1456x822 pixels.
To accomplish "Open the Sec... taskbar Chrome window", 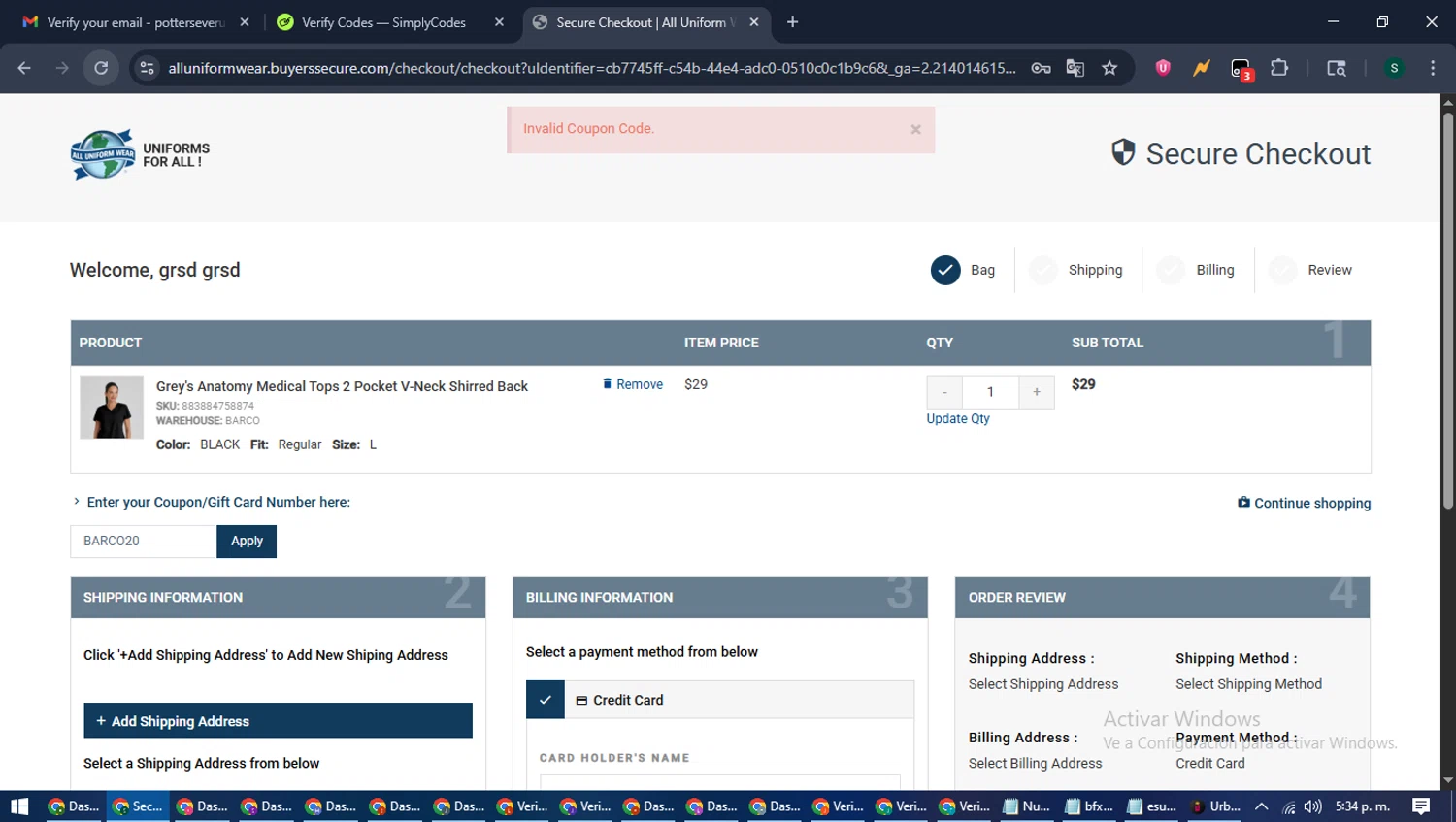I will coord(137,806).
